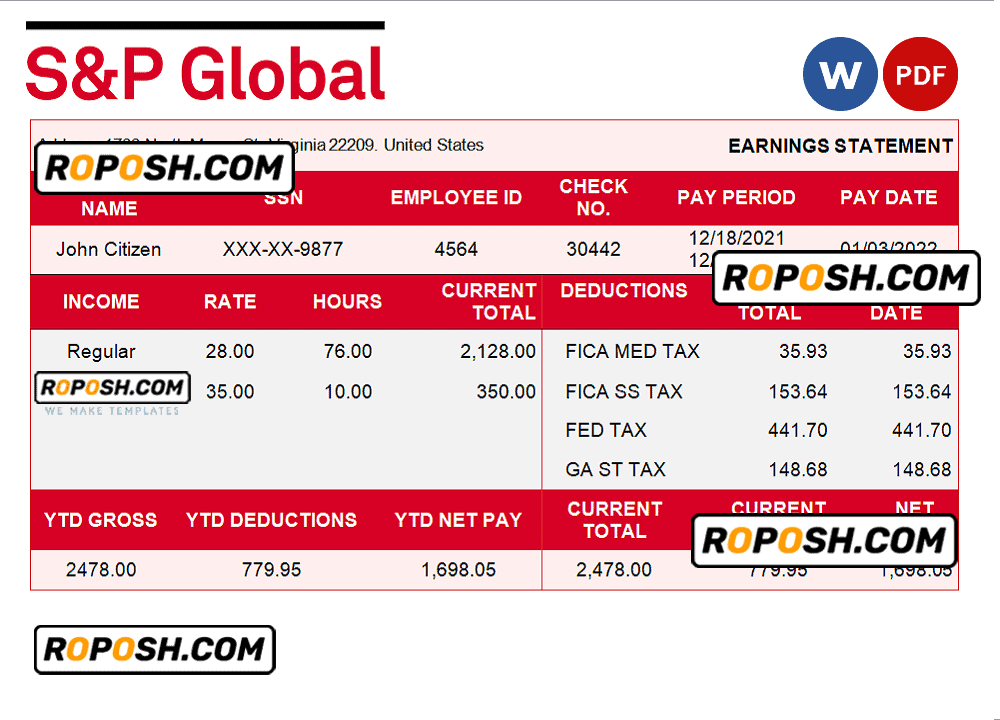Viewport: 1000px width, 720px height.
Task: Click the Roposh logo with 'We Make Templates' tagline
Action: [x=112, y=394]
